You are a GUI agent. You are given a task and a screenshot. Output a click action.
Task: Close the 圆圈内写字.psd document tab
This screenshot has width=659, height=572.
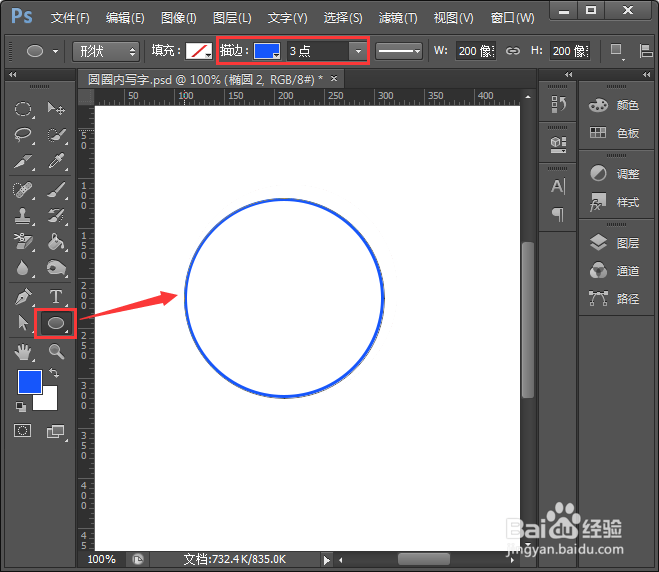click(334, 79)
